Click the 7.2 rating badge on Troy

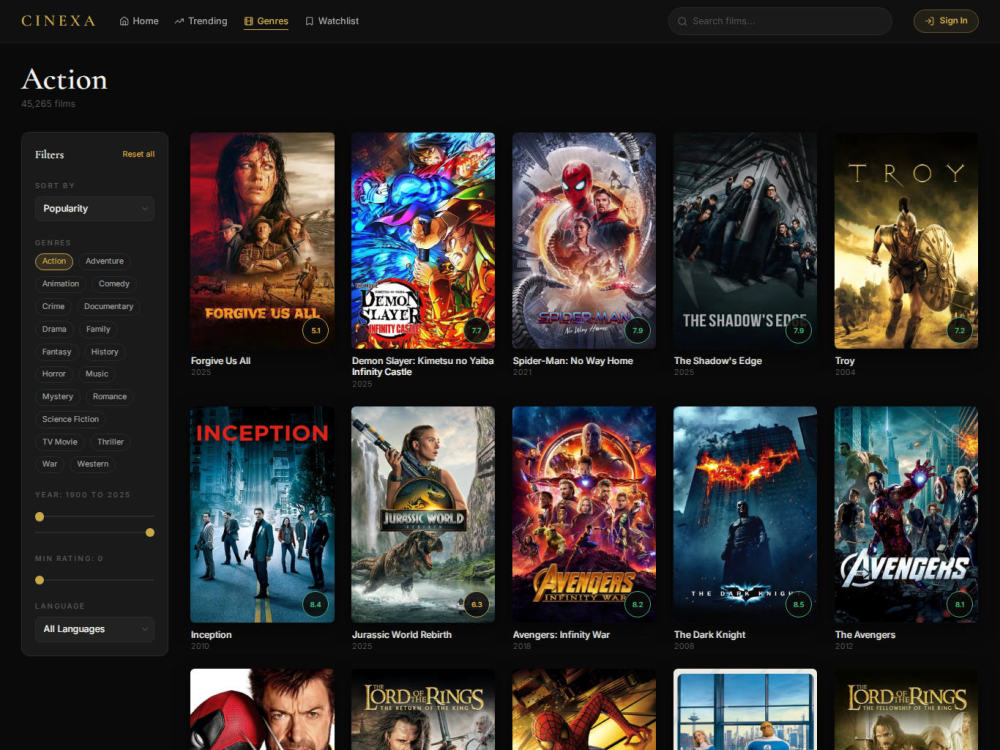(960, 330)
